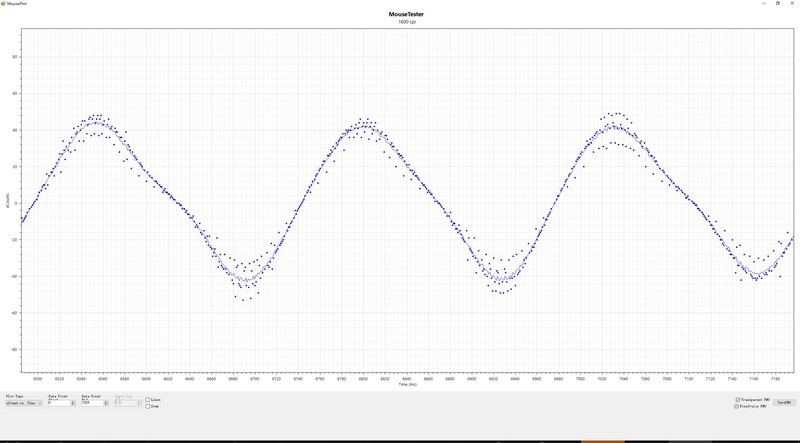Click the xCounts axis label
The width and height of the screenshot is (800, 443).
coord(8,200)
